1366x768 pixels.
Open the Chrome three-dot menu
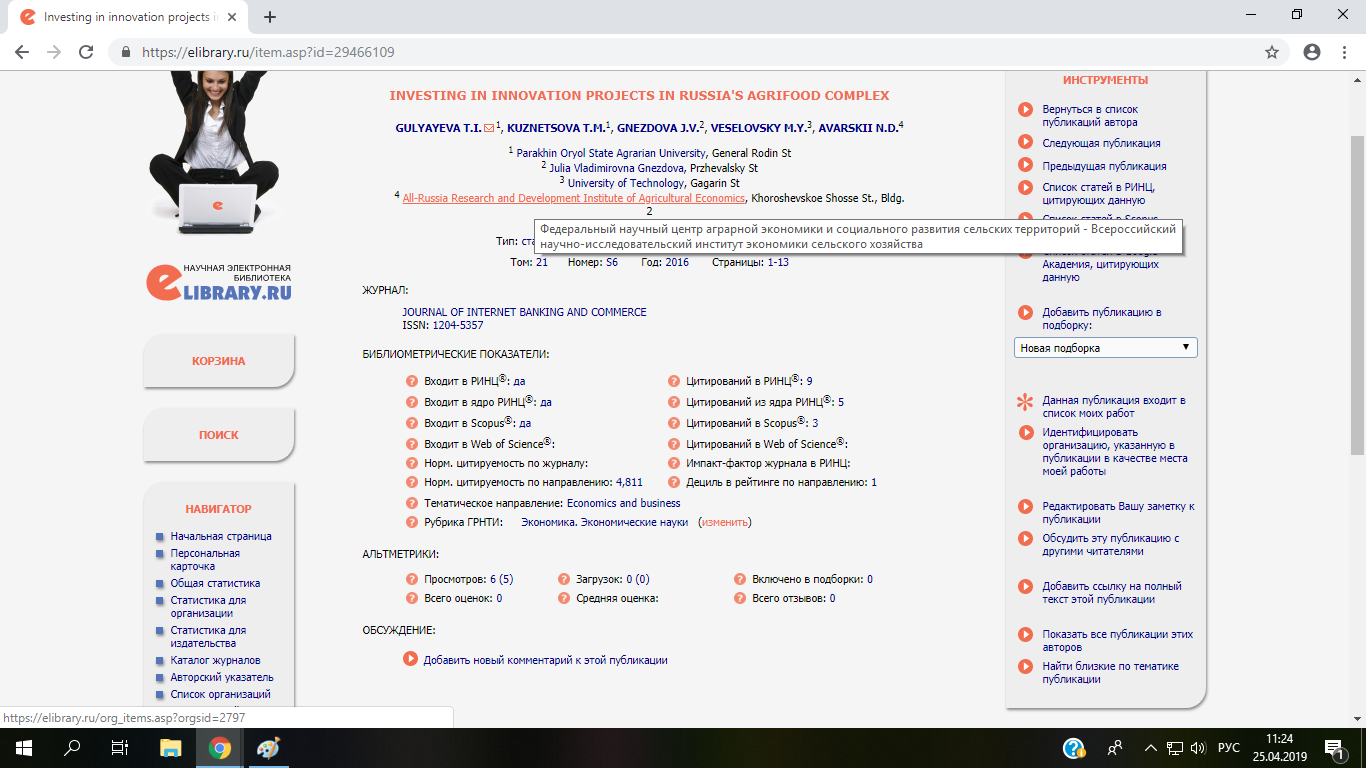click(1344, 52)
